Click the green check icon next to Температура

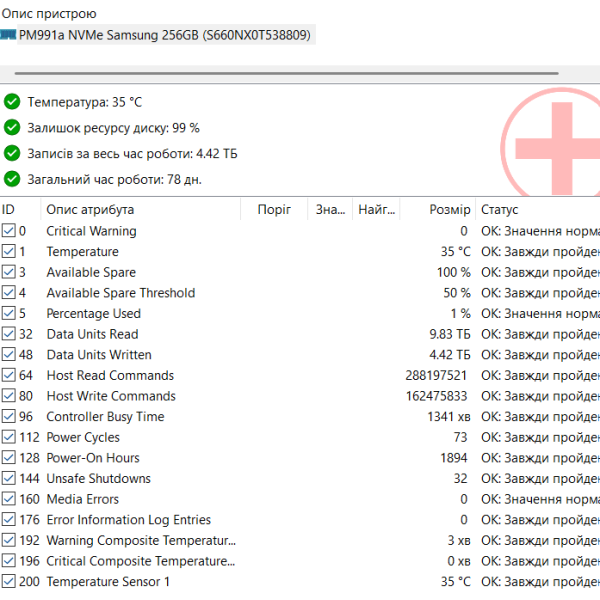[12, 102]
